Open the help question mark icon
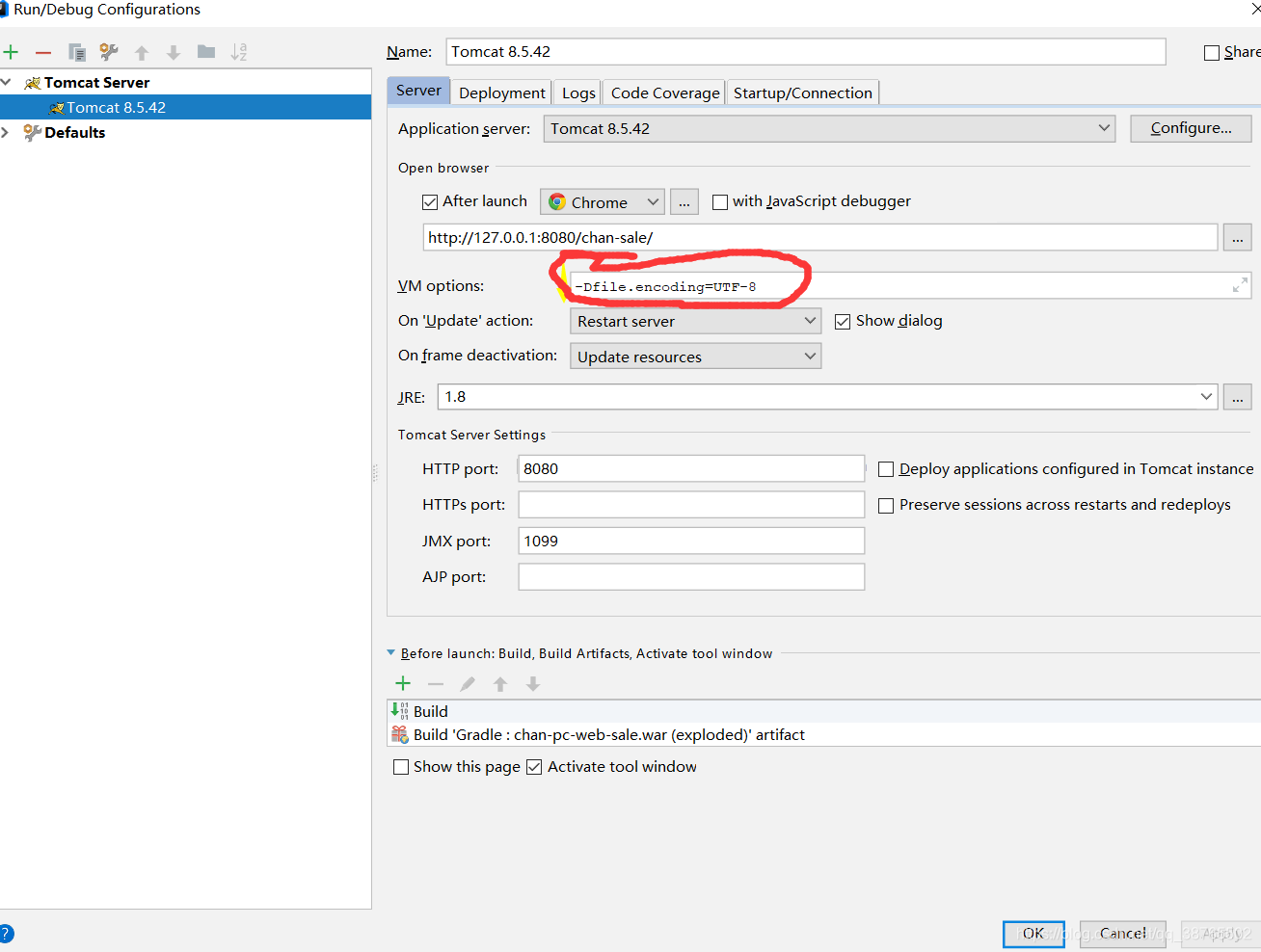The height and width of the screenshot is (952, 1261). pyautogui.click(x=6, y=934)
